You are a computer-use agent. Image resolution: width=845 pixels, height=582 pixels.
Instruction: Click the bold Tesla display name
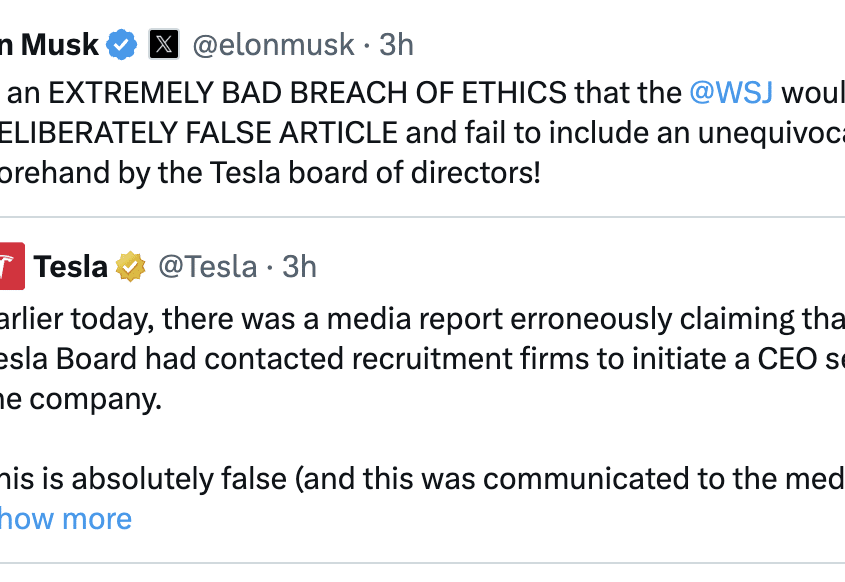70,266
